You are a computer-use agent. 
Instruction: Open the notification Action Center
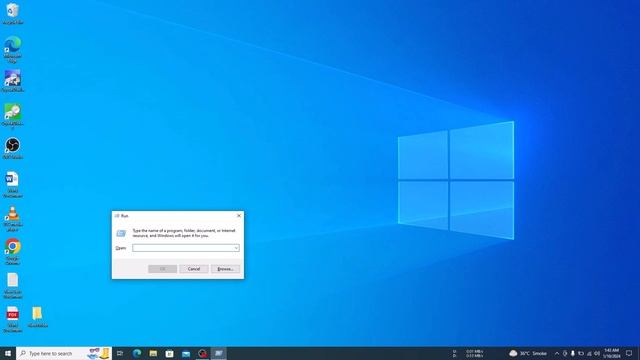pyautogui.click(x=629, y=353)
